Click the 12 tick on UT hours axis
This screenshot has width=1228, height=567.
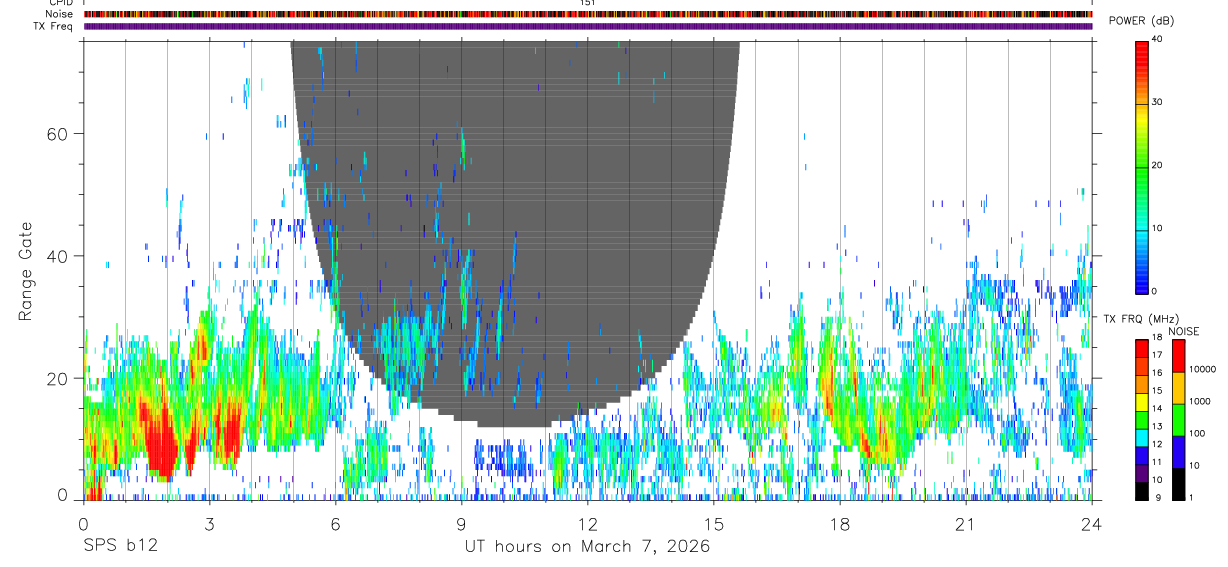coord(587,523)
